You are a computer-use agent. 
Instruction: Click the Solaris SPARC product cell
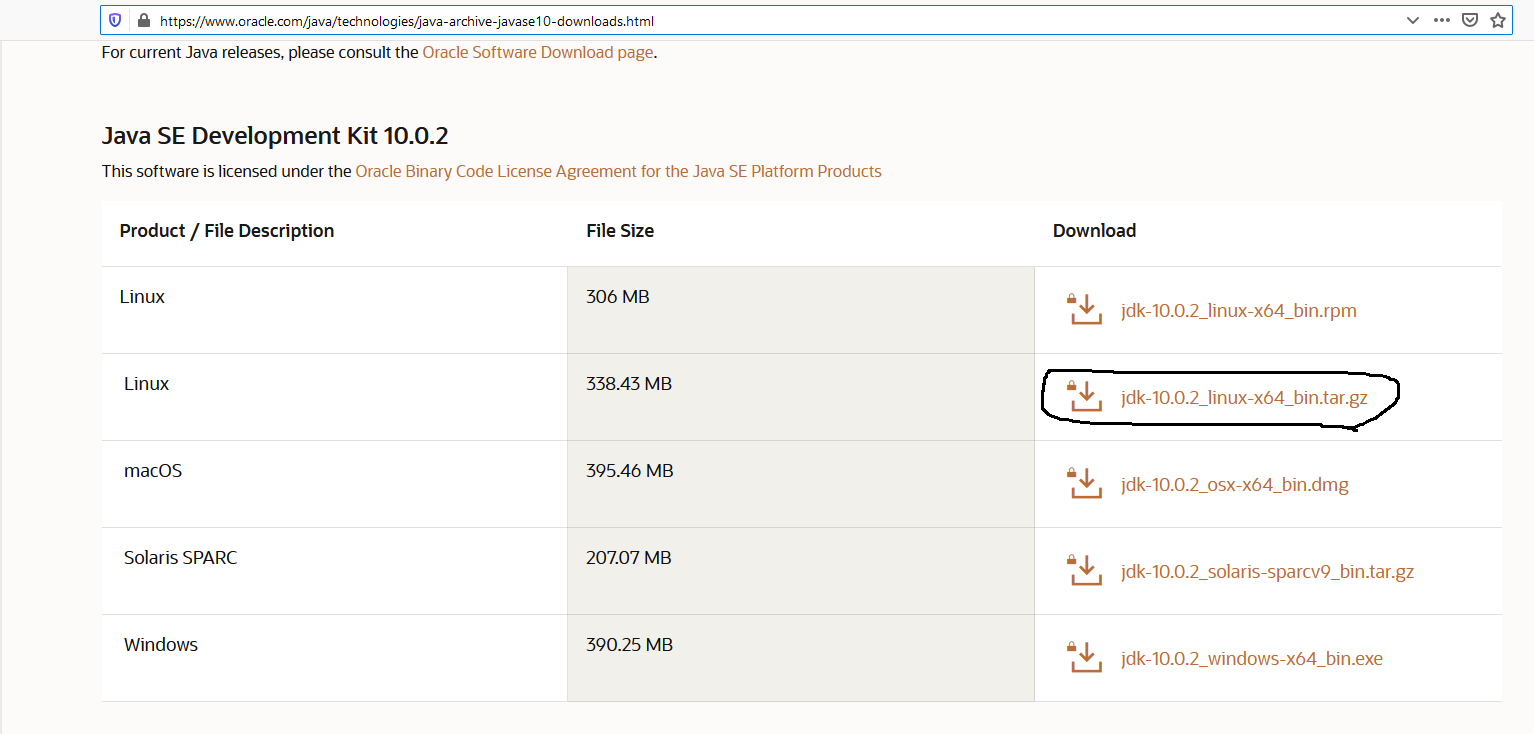(334, 571)
